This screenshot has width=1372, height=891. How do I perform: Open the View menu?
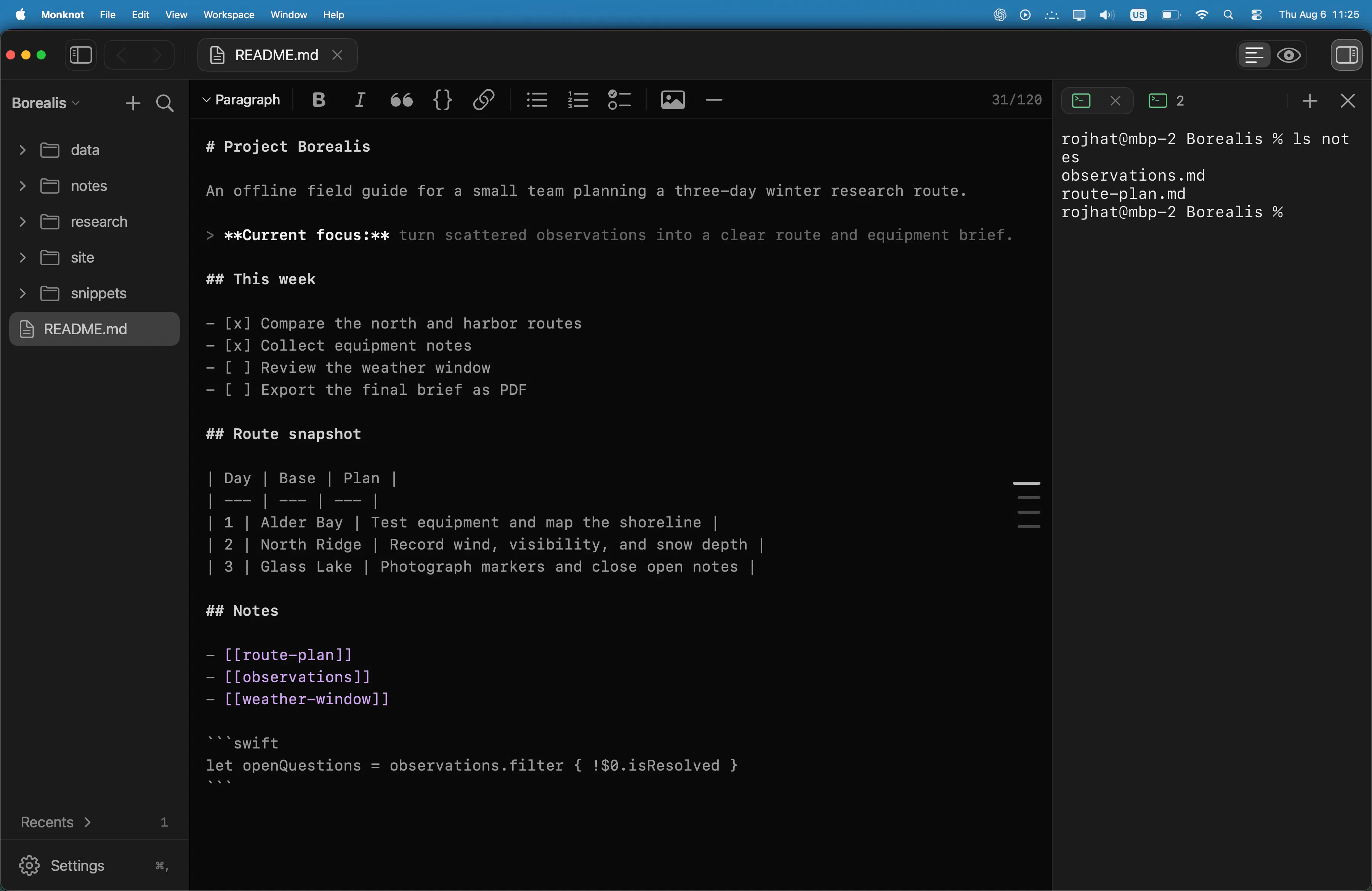click(176, 14)
